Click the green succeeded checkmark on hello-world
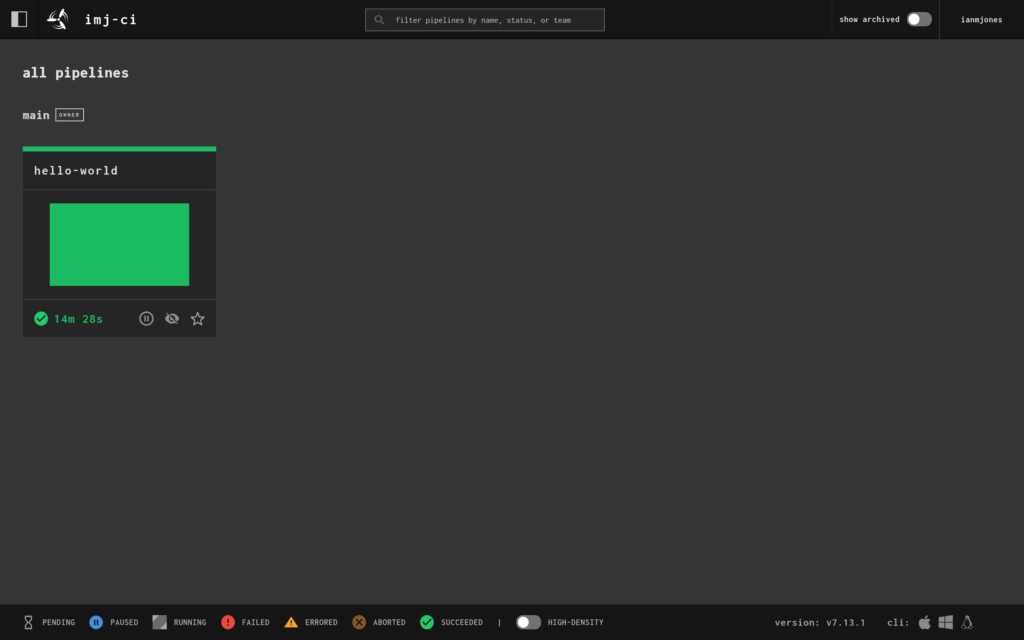The height and width of the screenshot is (640, 1024). [41, 319]
